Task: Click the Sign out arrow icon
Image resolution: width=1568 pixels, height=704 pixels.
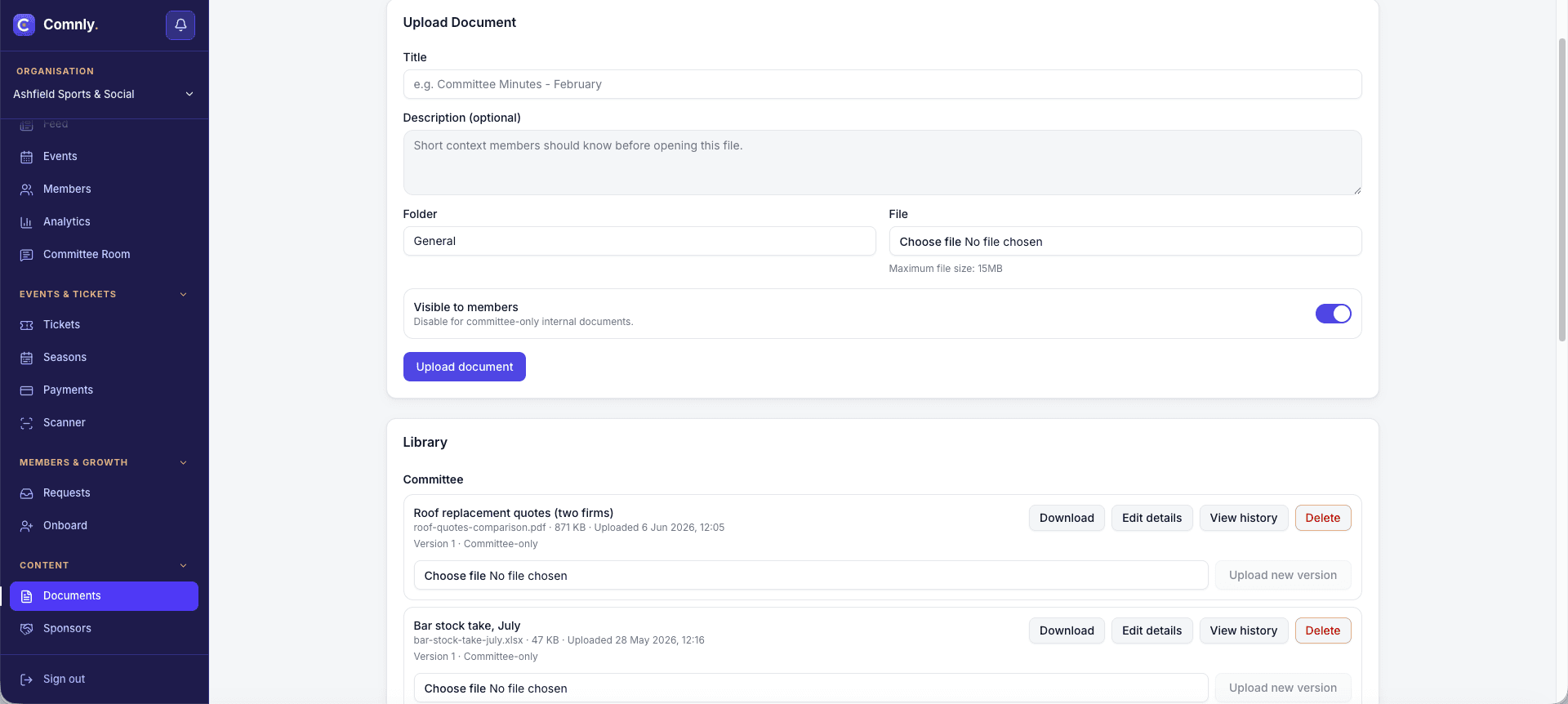Action: click(26, 679)
